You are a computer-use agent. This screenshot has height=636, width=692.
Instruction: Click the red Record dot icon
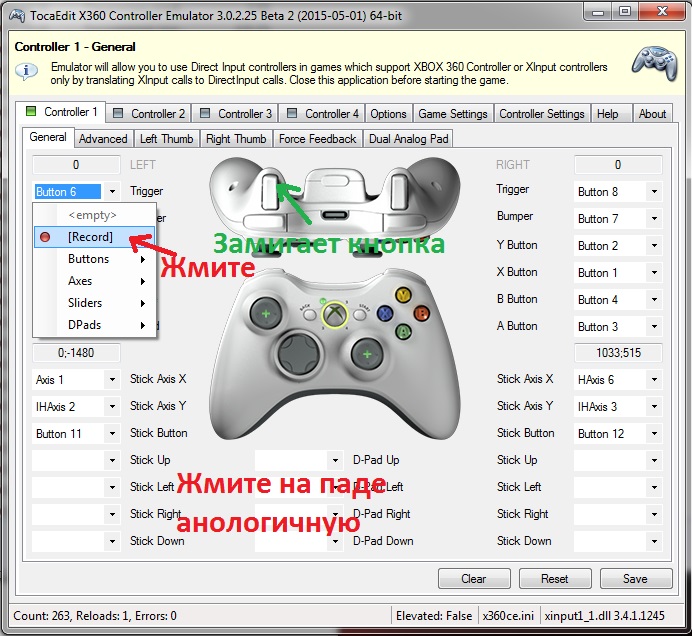point(45,237)
